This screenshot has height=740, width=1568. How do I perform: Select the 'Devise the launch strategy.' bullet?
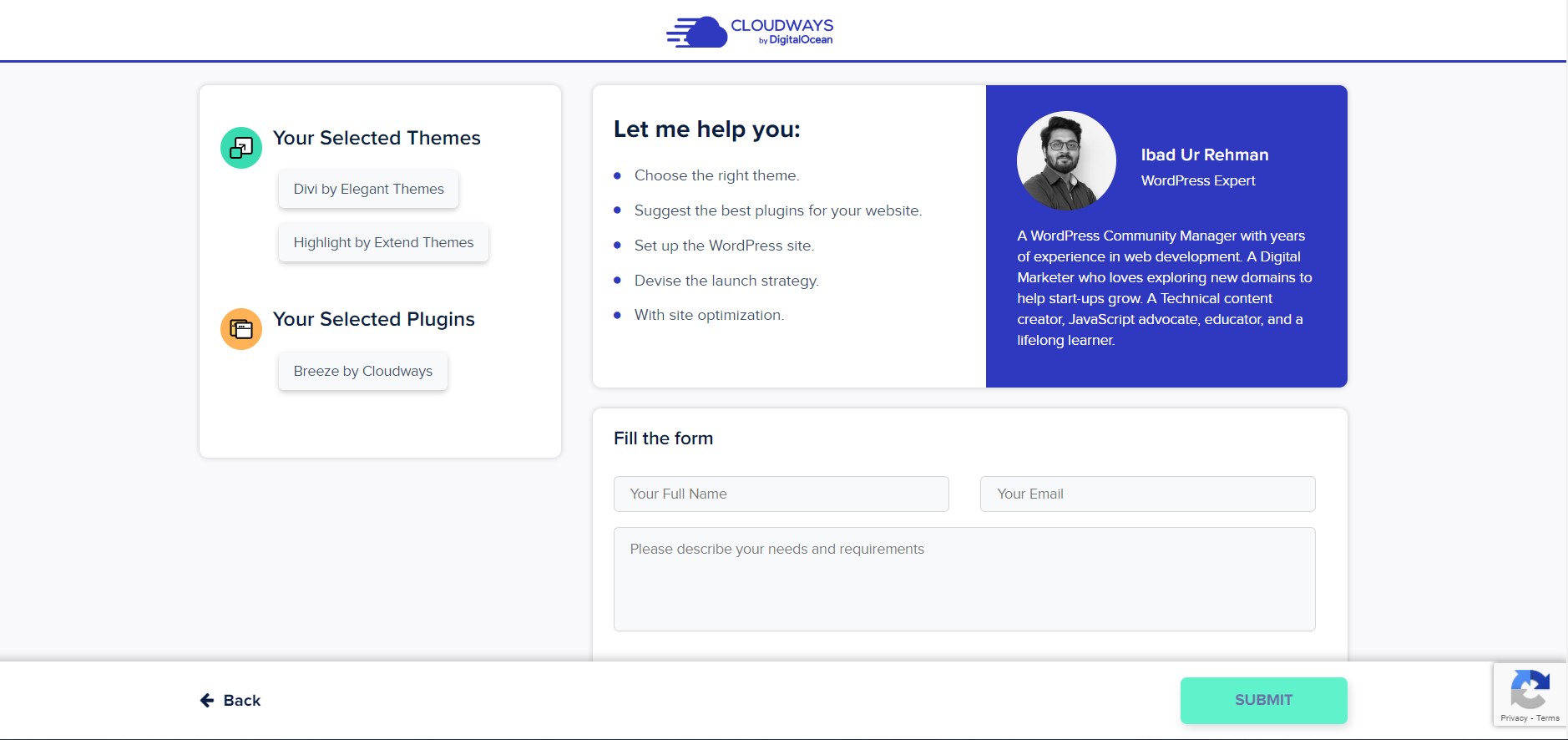pos(726,281)
